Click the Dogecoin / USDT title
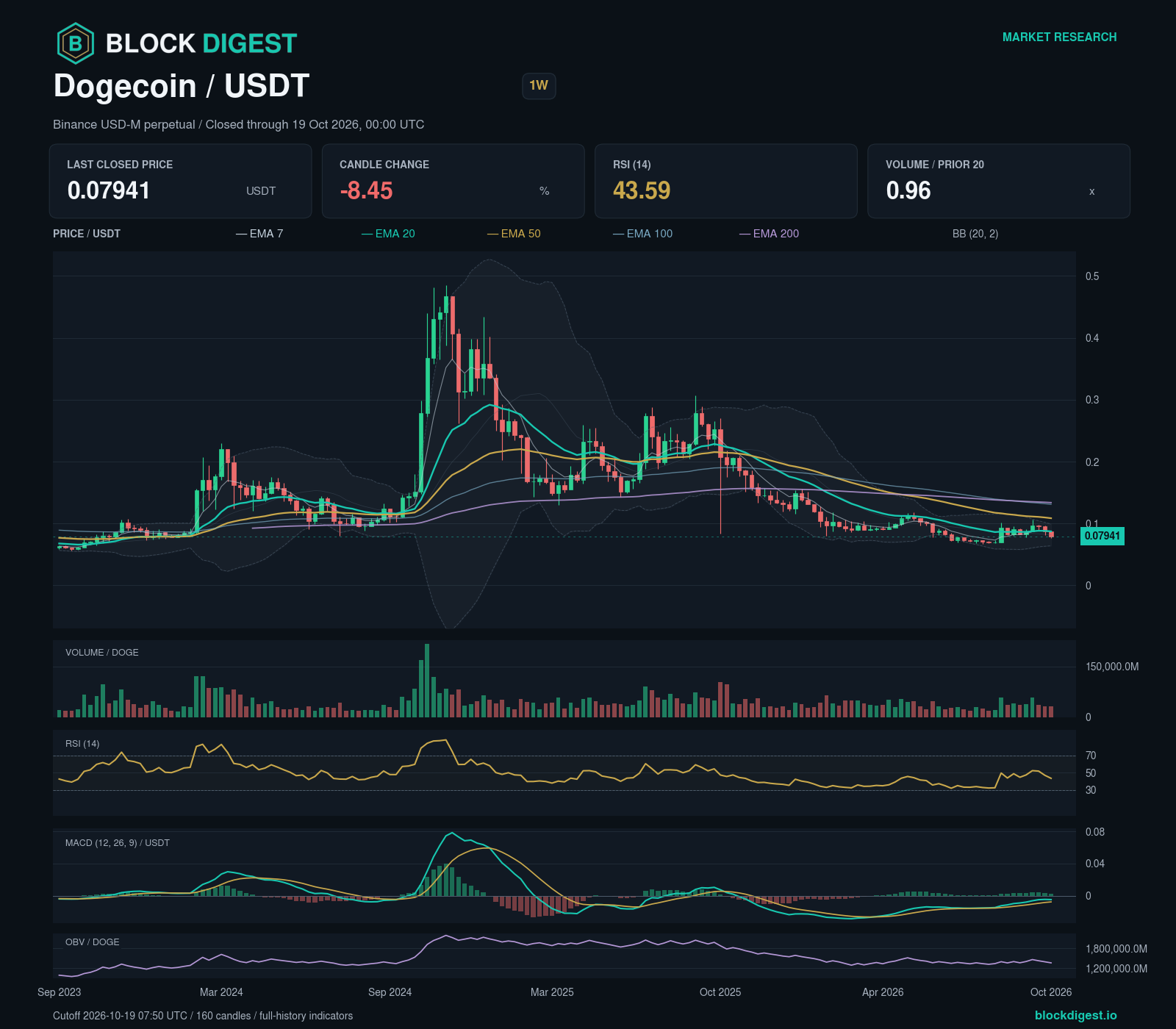 click(182, 86)
